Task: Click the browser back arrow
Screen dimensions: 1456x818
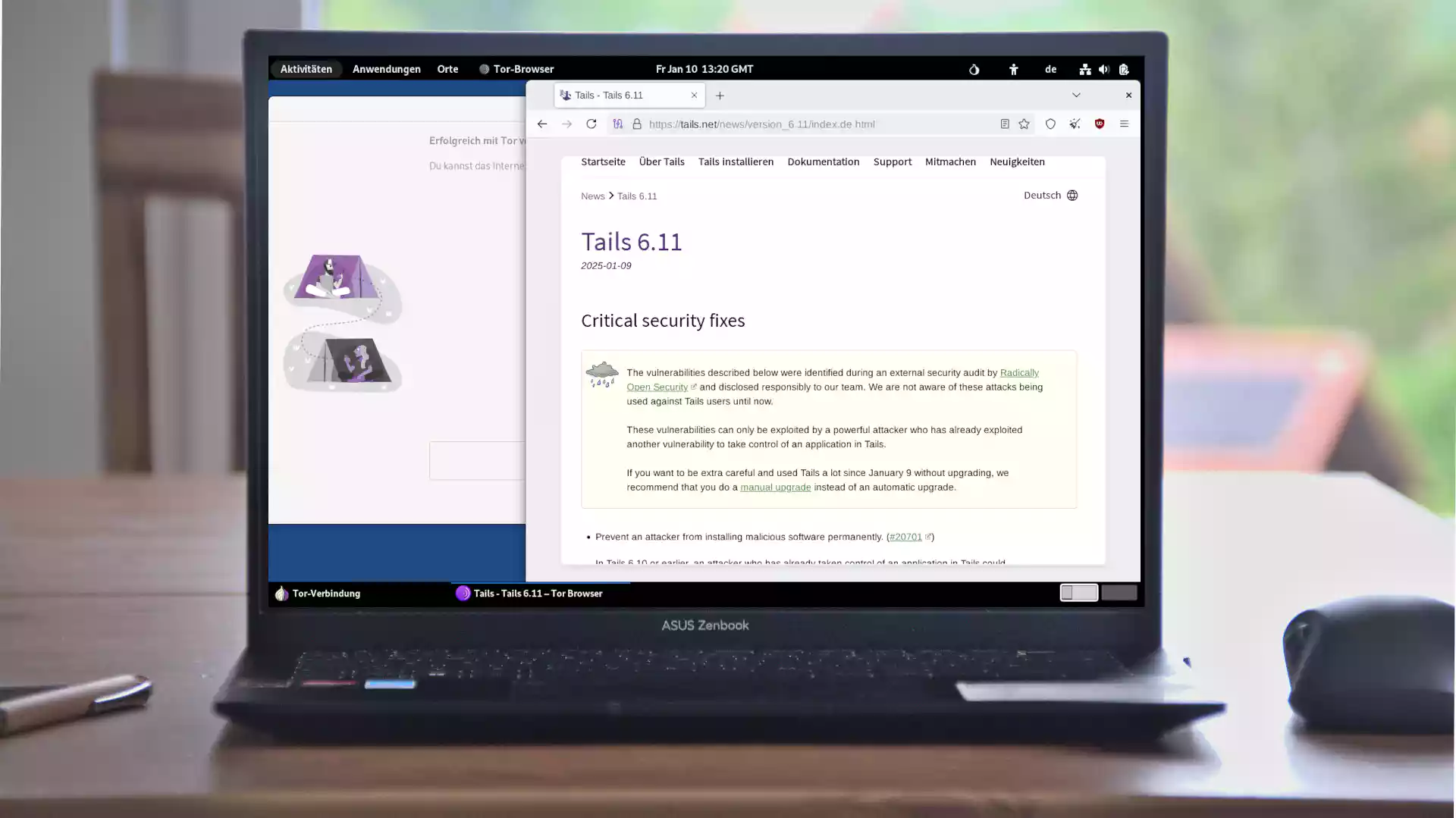Action: click(541, 124)
